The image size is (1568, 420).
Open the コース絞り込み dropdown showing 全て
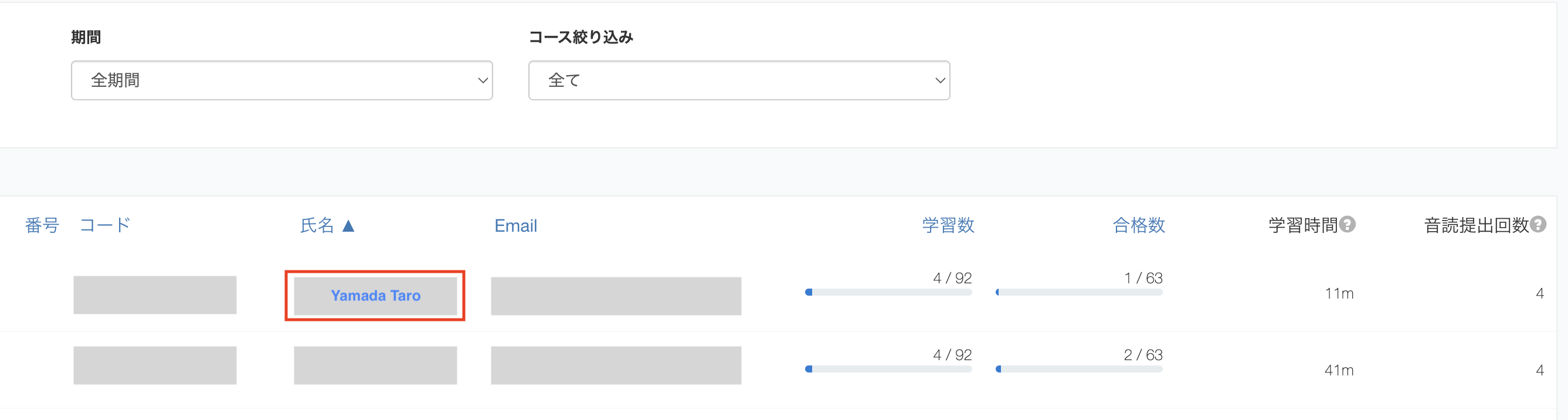pos(738,80)
